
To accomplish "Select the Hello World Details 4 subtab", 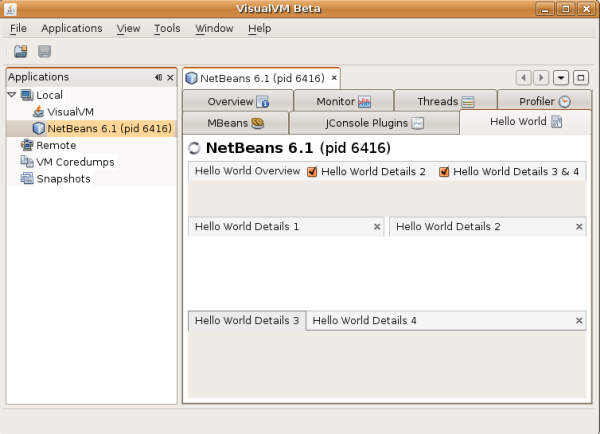I will pos(364,320).
